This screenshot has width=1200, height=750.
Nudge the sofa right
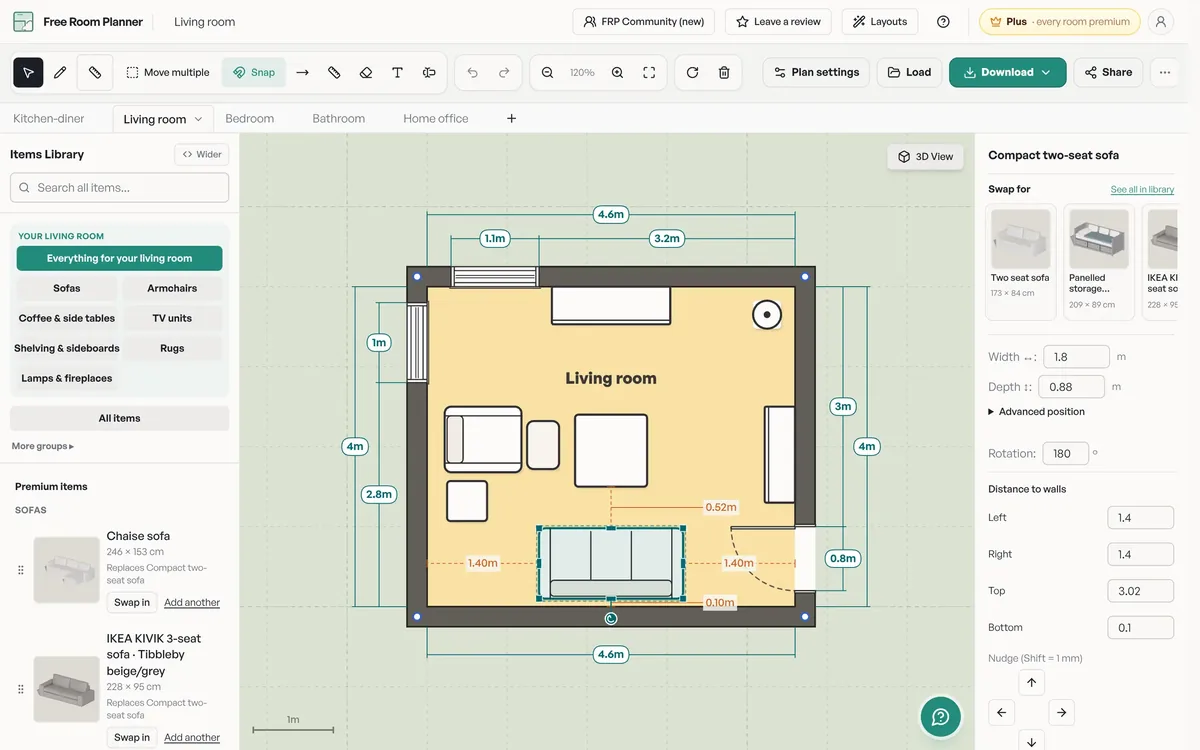point(1061,712)
